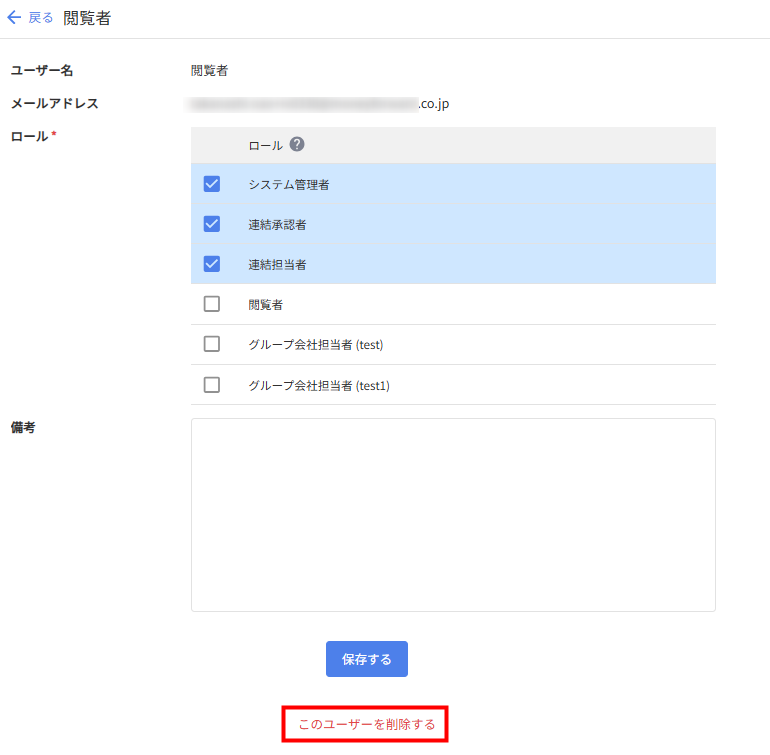Click the グループ会社担当者 (test1) row label
Screen dimensions: 770x755
319,385
